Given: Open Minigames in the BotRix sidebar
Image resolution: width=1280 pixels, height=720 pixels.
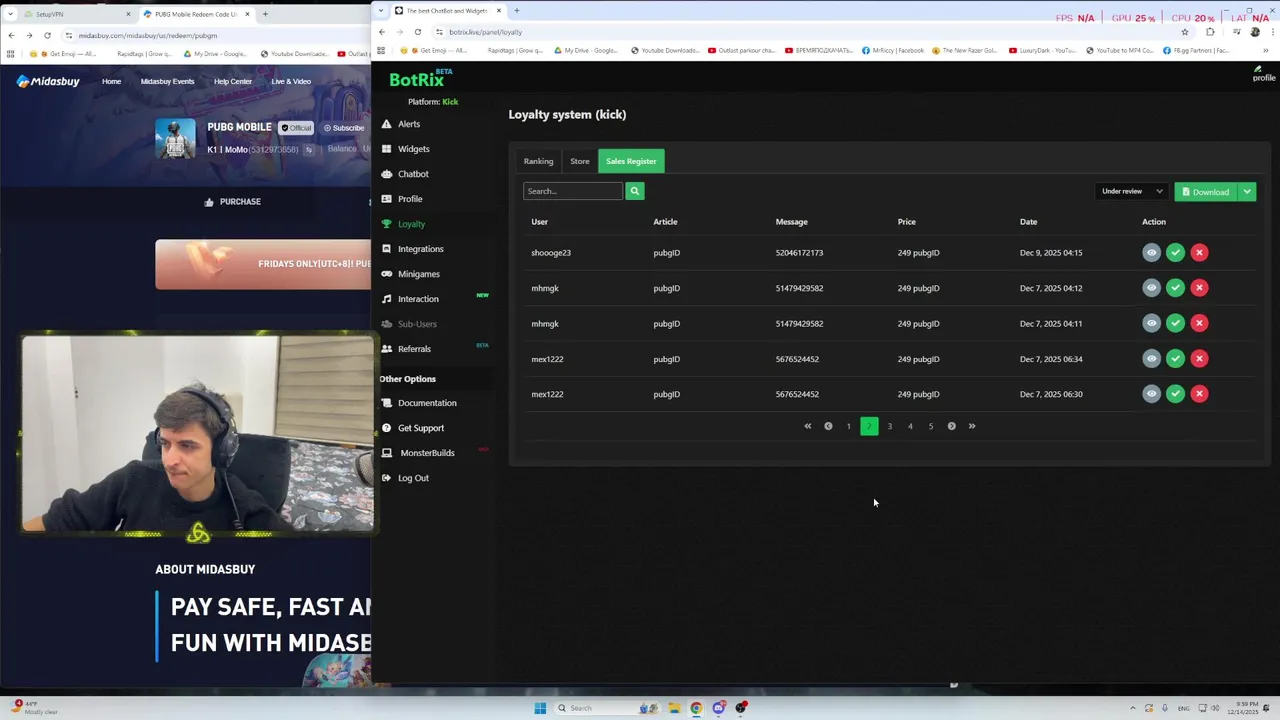Looking at the screenshot, I should tap(418, 274).
